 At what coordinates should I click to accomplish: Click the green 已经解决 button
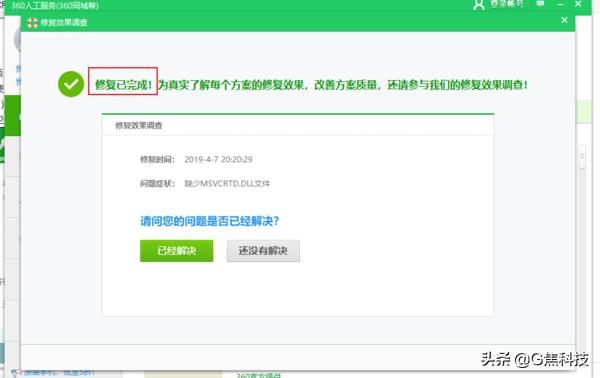(x=176, y=251)
